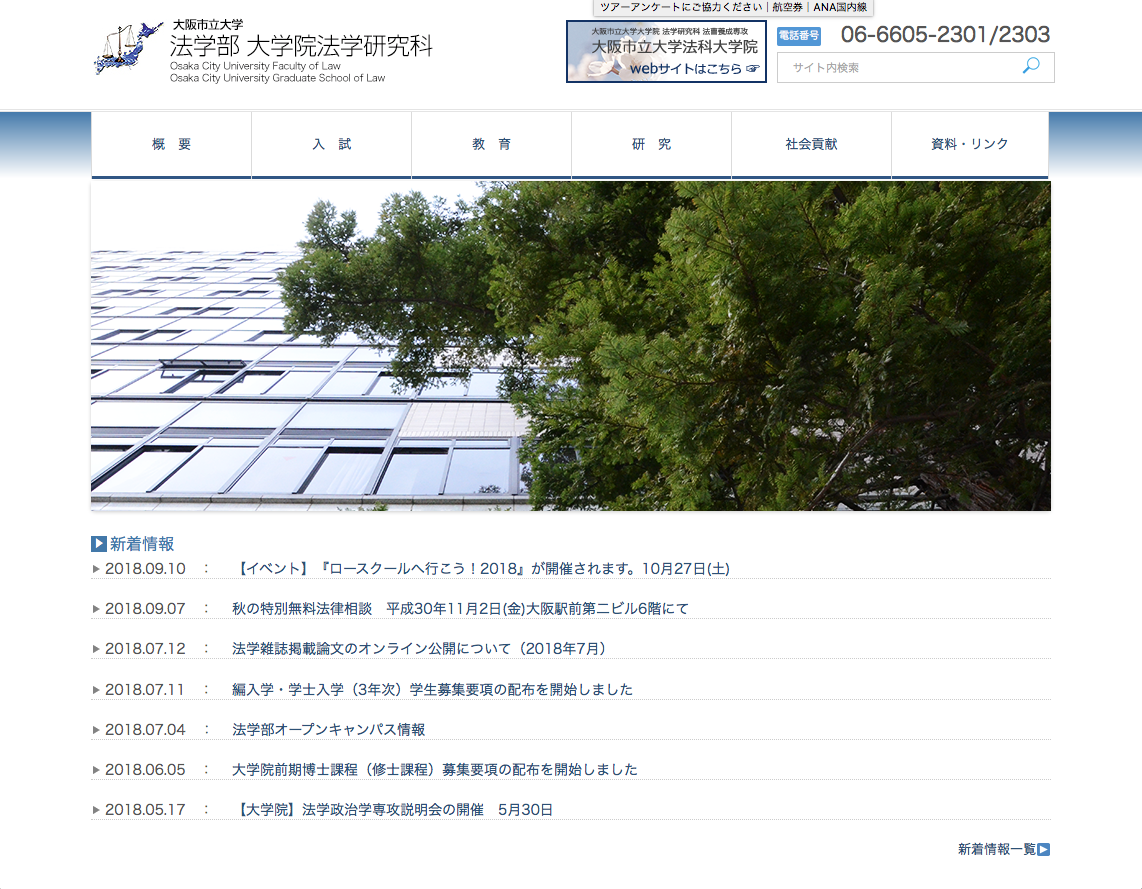Click the triangle bullet beside 2018.07.12

(96, 649)
